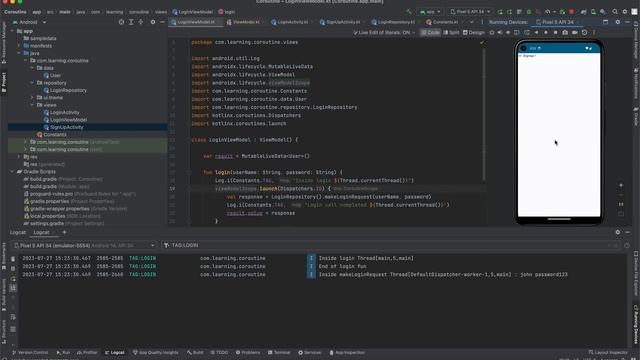Open Build tool window
Viewport: 640px width, 360px height.
tap(195, 353)
